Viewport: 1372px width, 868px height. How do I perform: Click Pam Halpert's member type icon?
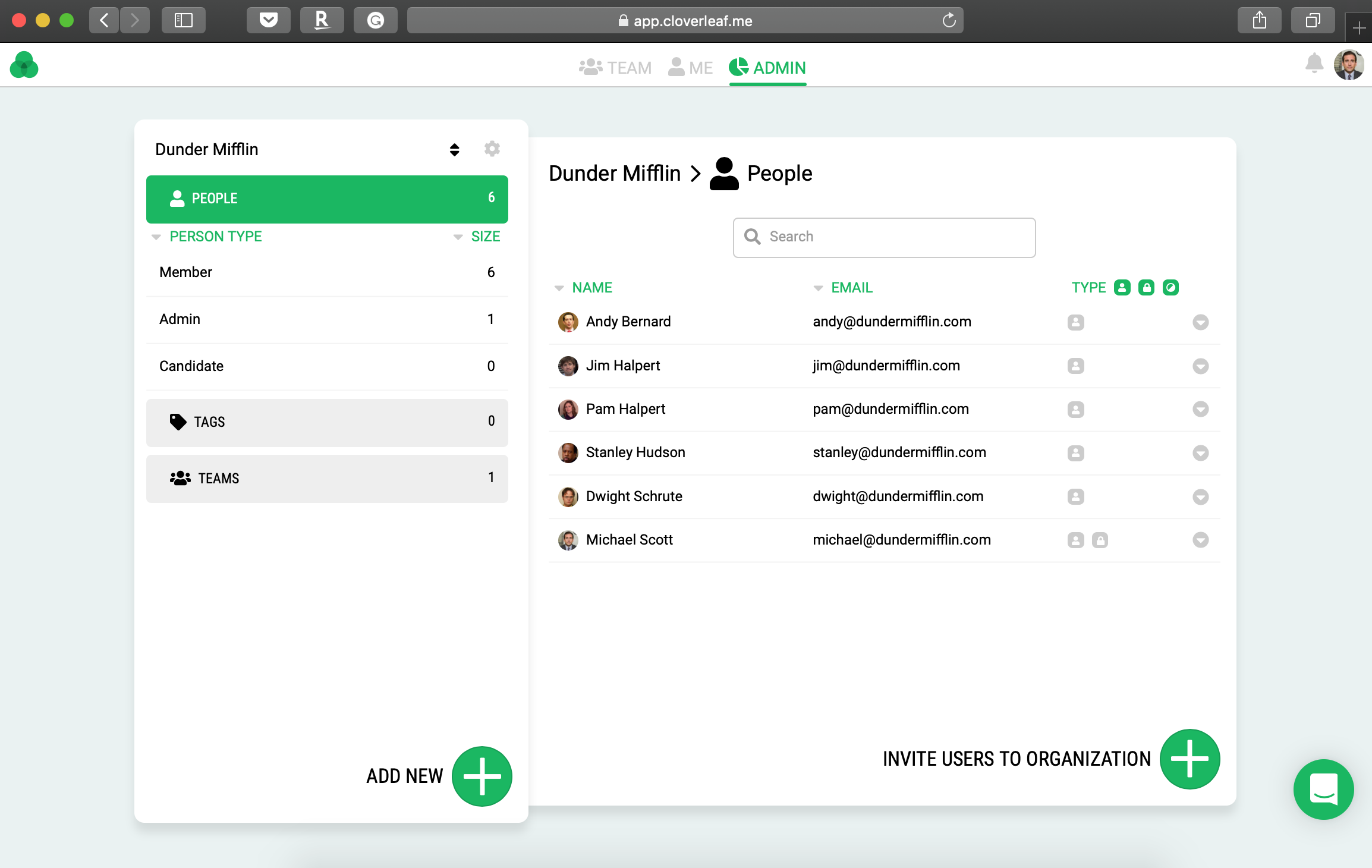pyautogui.click(x=1076, y=409)
